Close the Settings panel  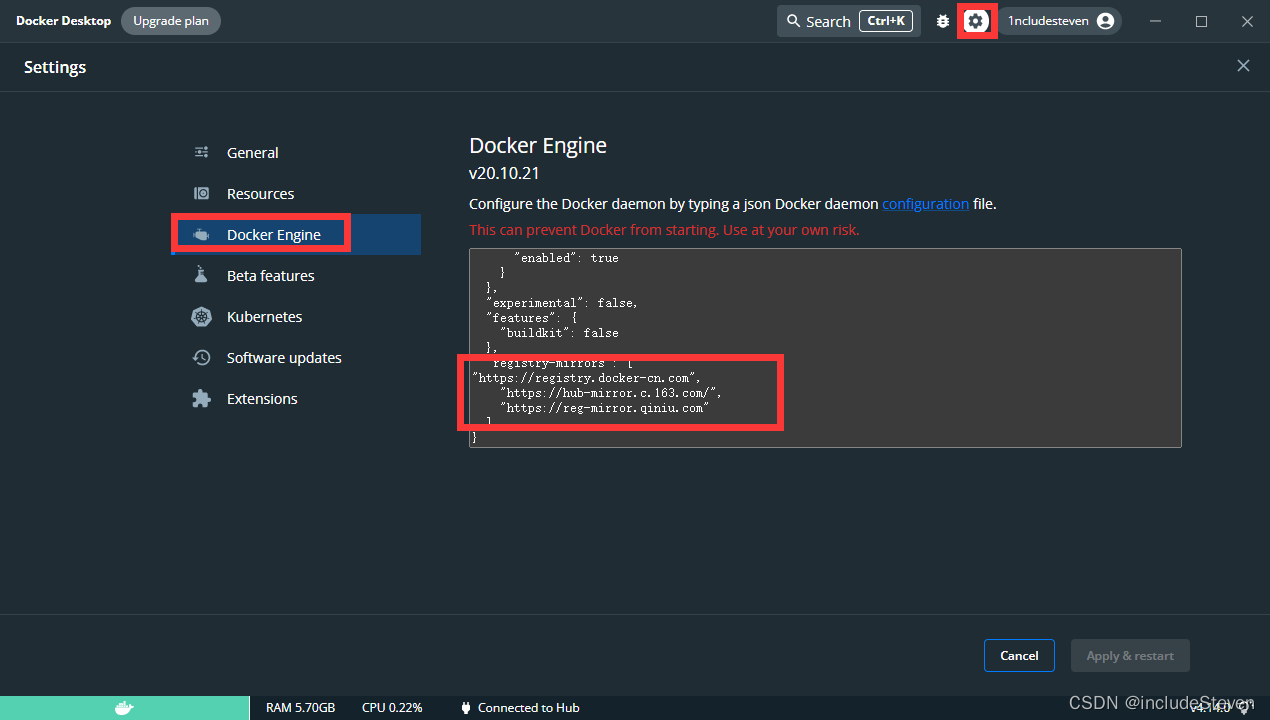[x=1243, y=66]
